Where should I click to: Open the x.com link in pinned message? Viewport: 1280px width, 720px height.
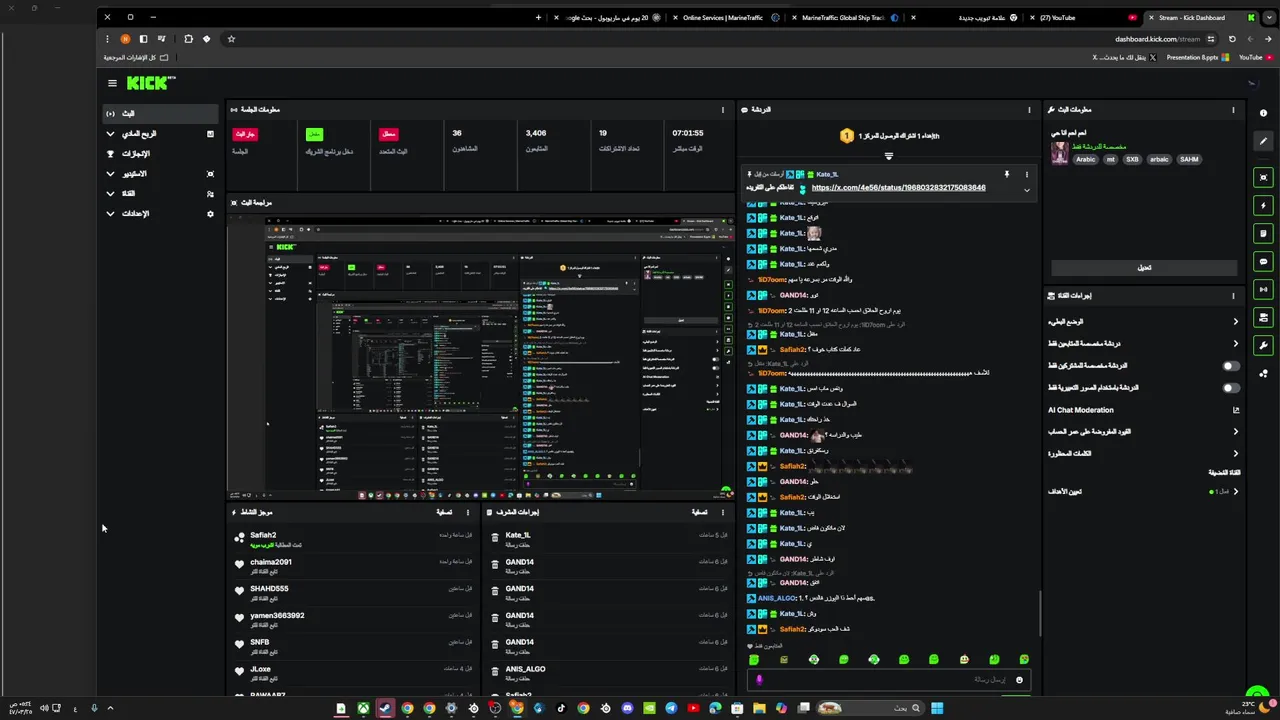[x=898, y=188]
